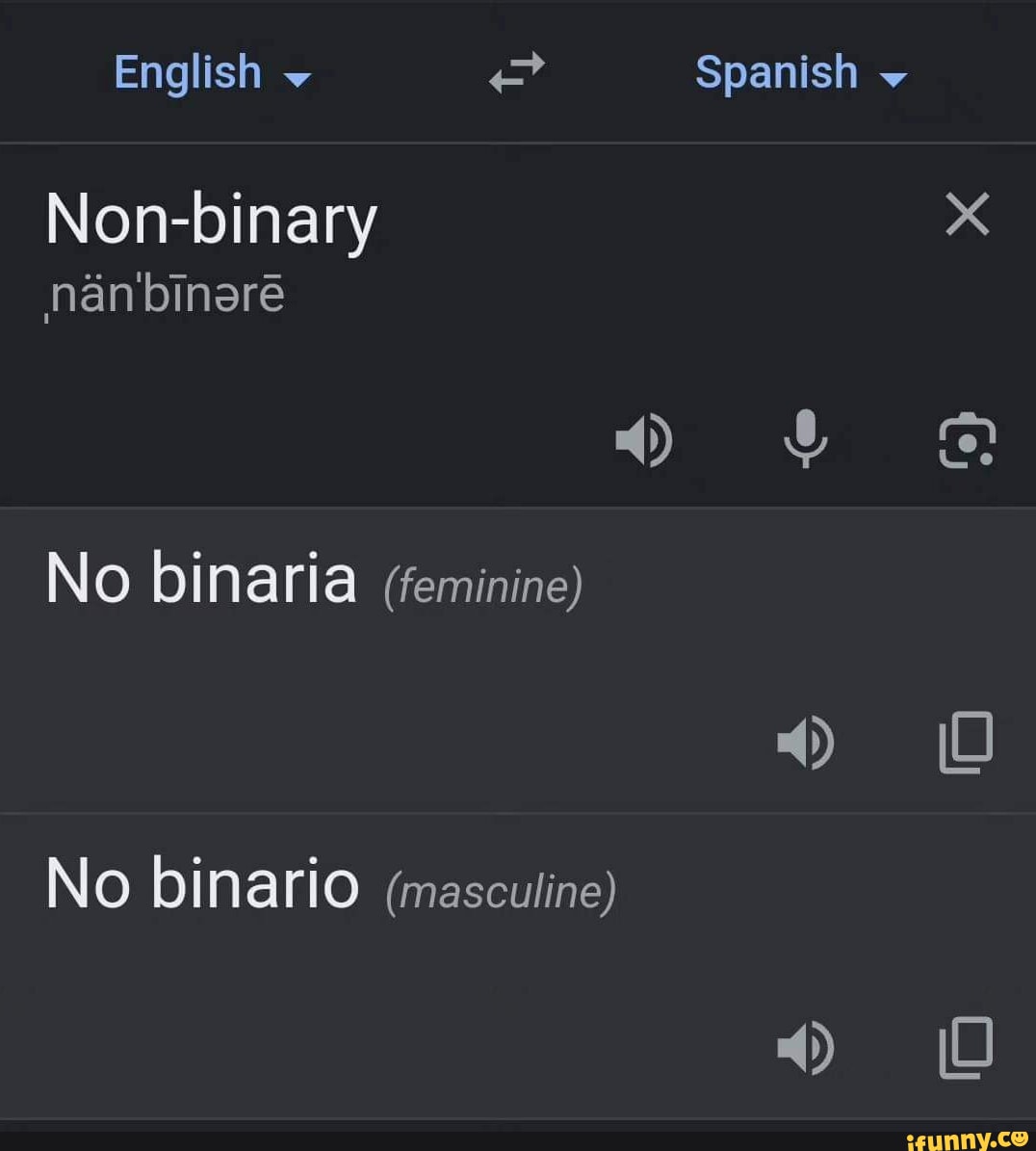Select the feminine translation 'No binaria'

199,579
